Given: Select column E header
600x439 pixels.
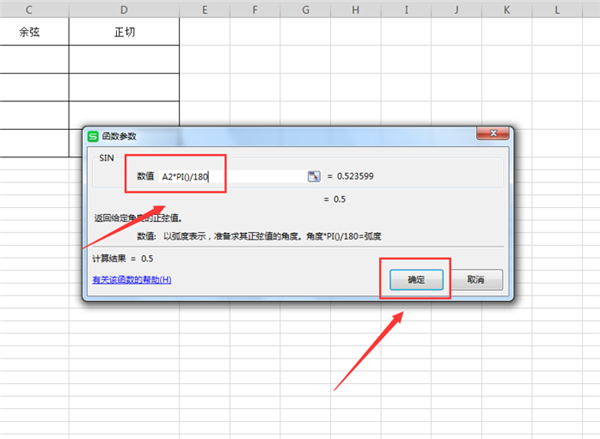Looking at the screenshot, I should click(204, 8).
